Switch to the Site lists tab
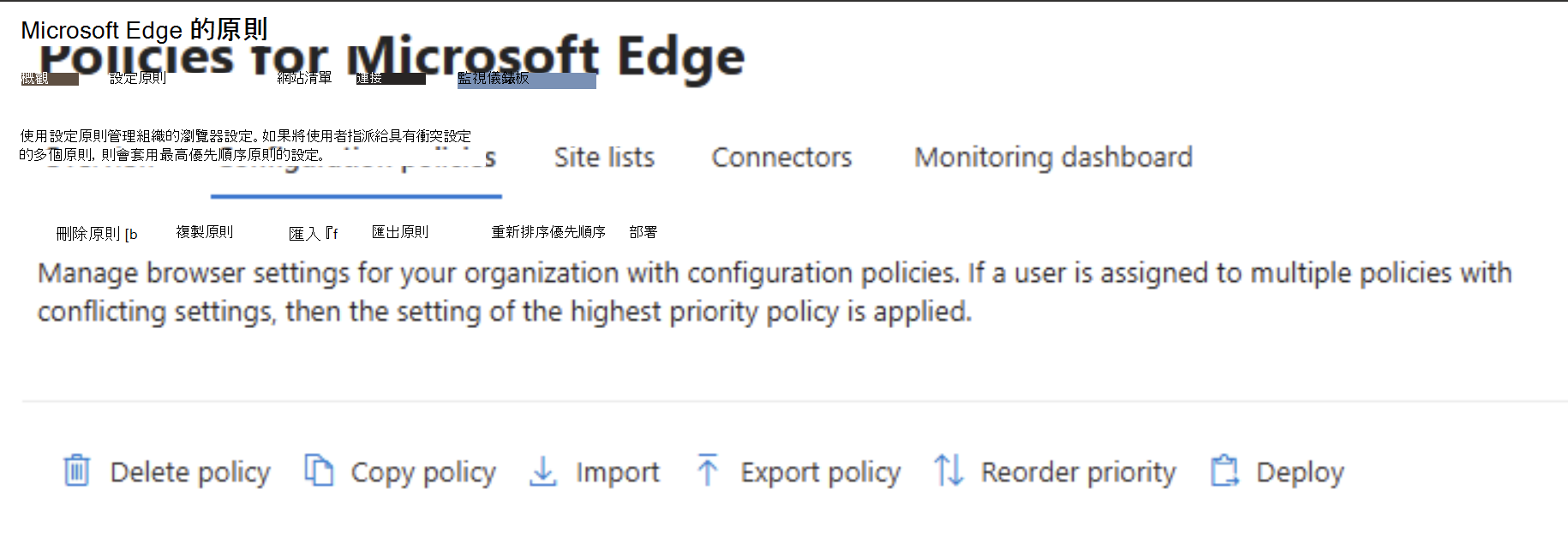This screenshot has width=1568, height=537. [604, 158]
